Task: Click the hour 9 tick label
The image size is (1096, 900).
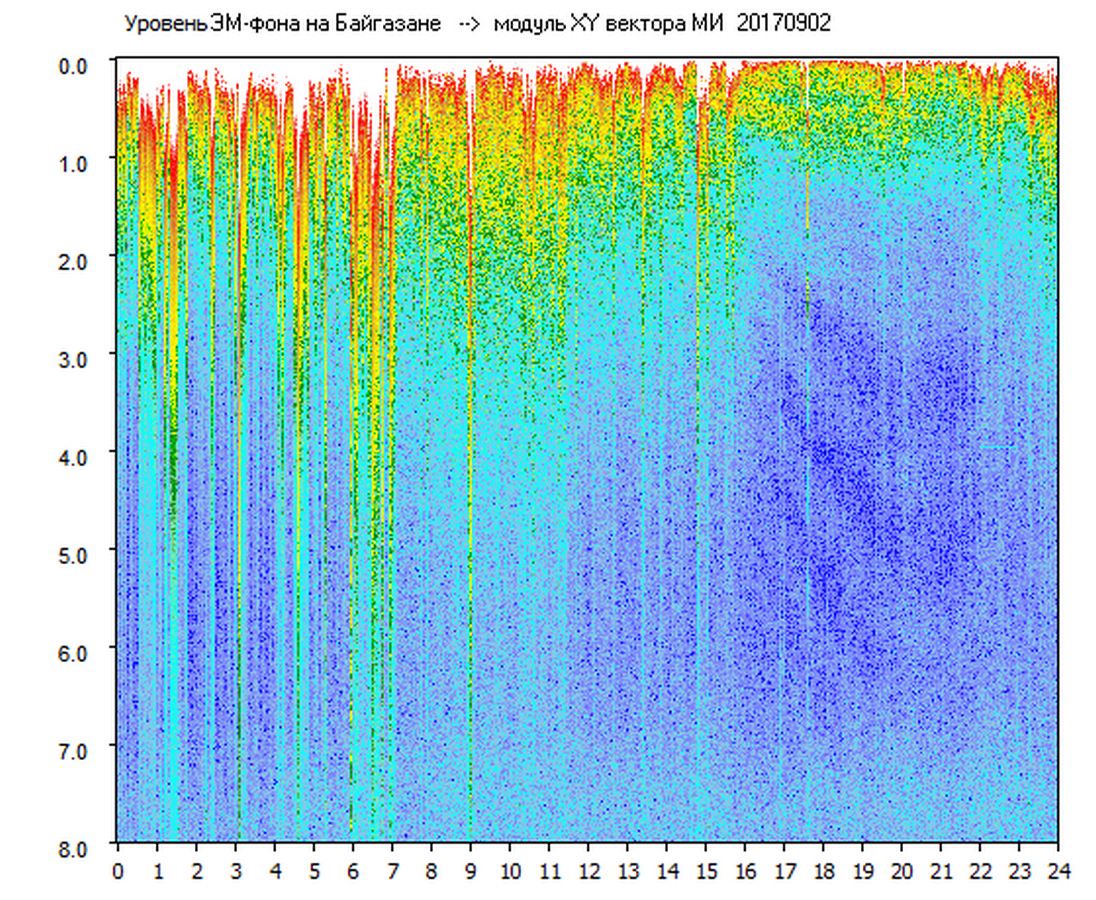Action: [471, 871]
